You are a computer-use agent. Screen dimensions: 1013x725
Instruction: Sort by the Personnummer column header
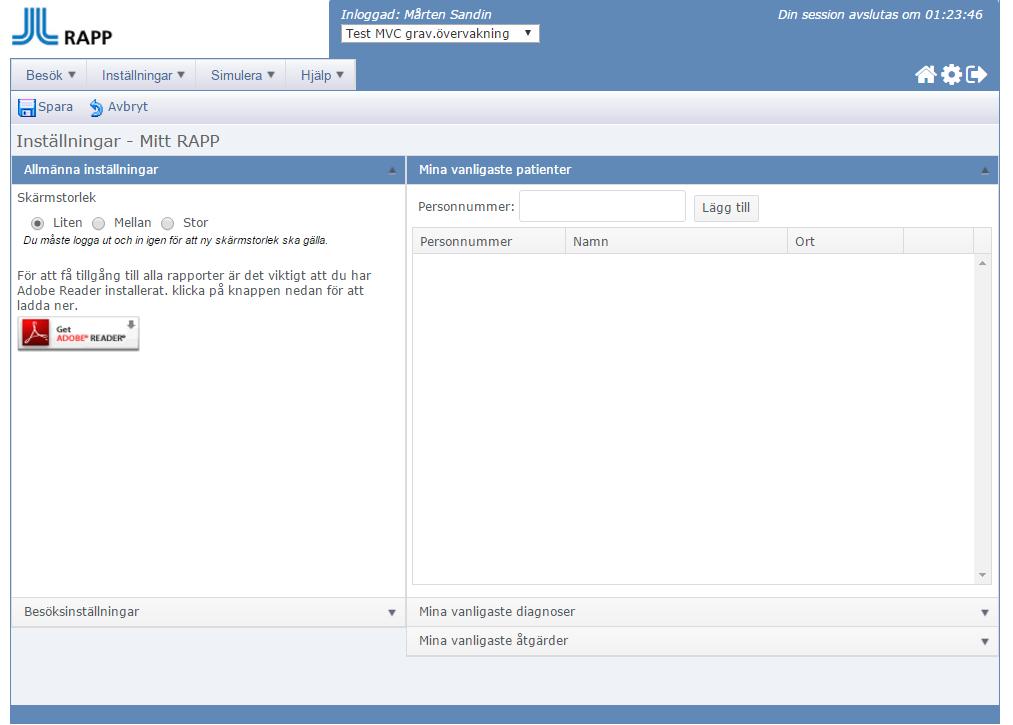(x=489, y=242)
